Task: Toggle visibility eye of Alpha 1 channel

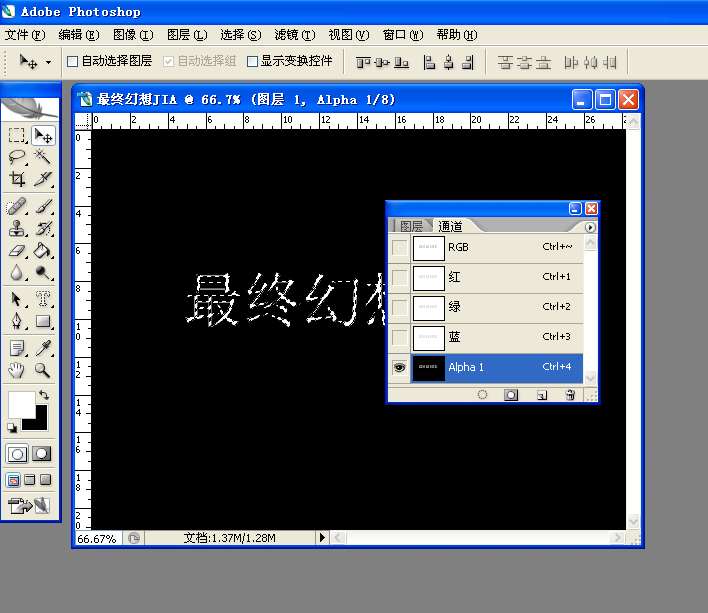Action: [x=399, y=368]
